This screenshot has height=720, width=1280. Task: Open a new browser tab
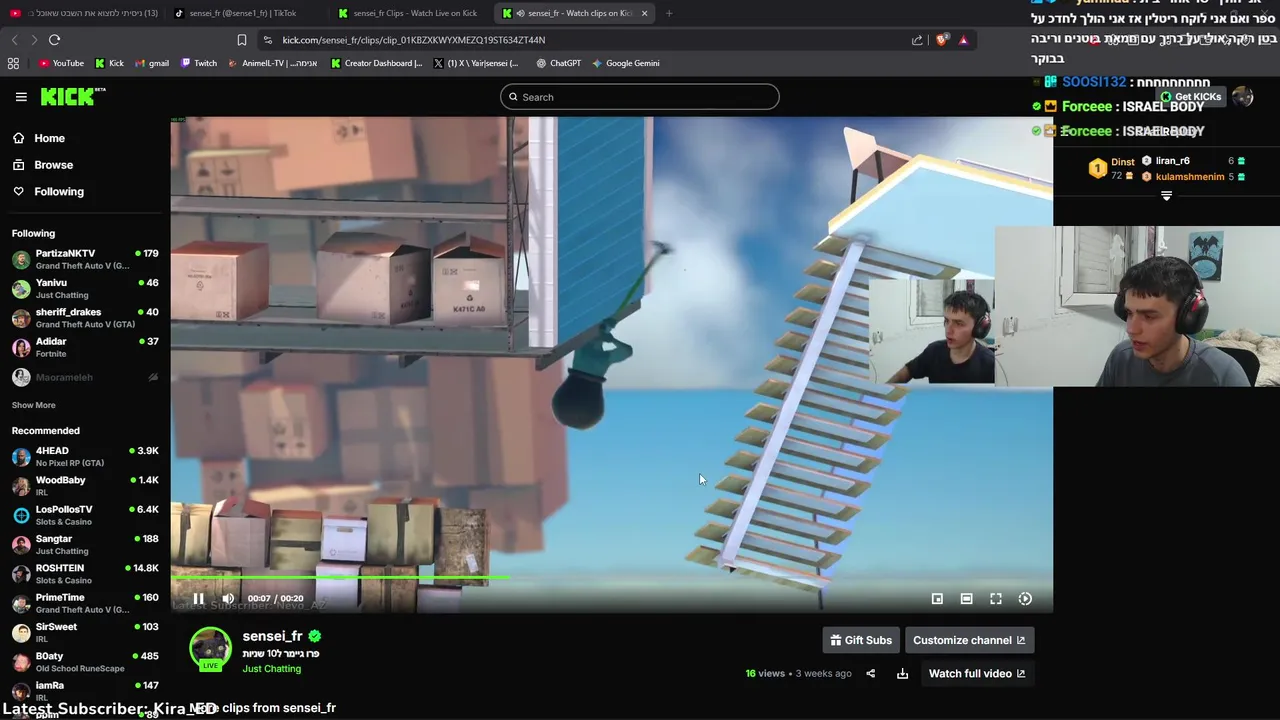(669, 13)
